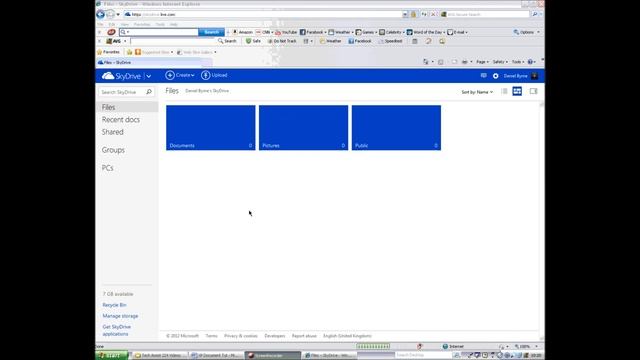This screenshot has width=640, height=360.
Task: Open Word of the Day toolbar dropdown
Action: point(426,32)
